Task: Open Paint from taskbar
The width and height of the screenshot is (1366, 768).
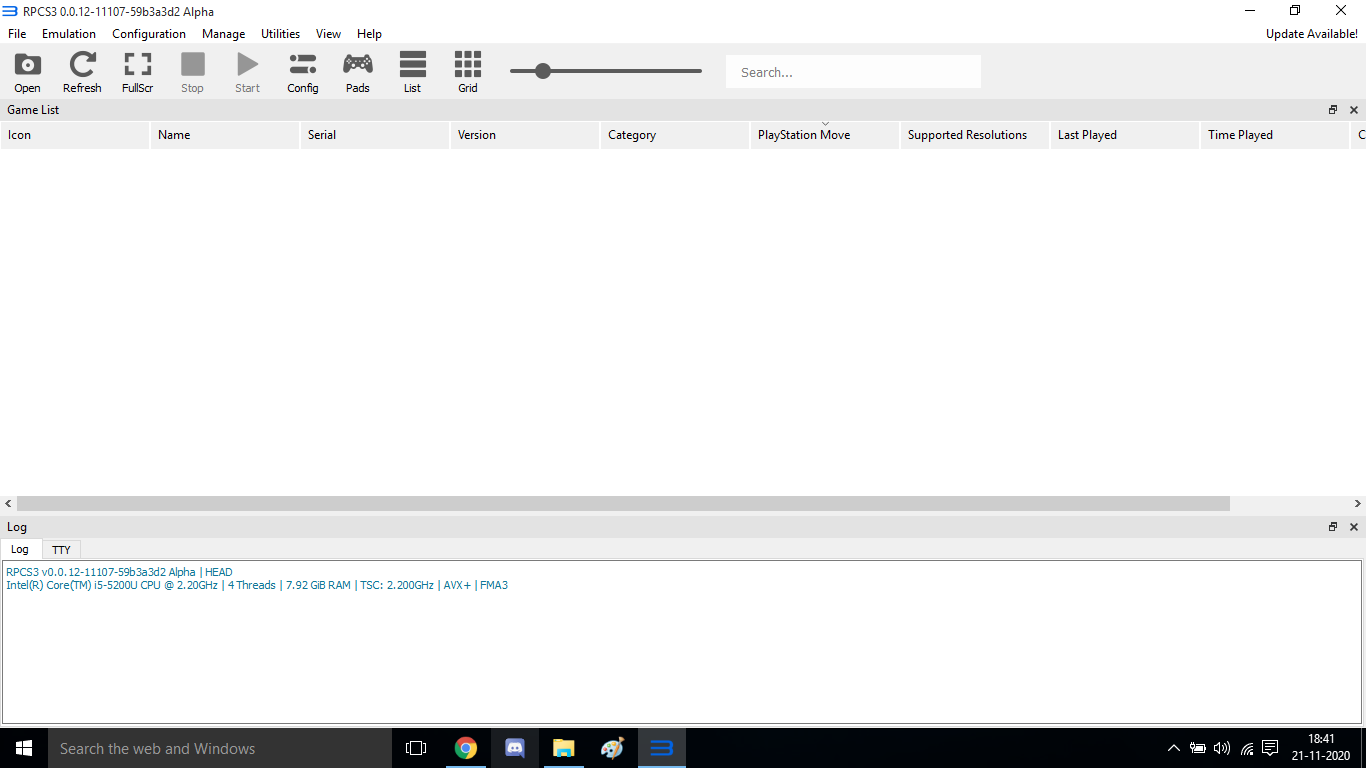Action: click(612, 748)
